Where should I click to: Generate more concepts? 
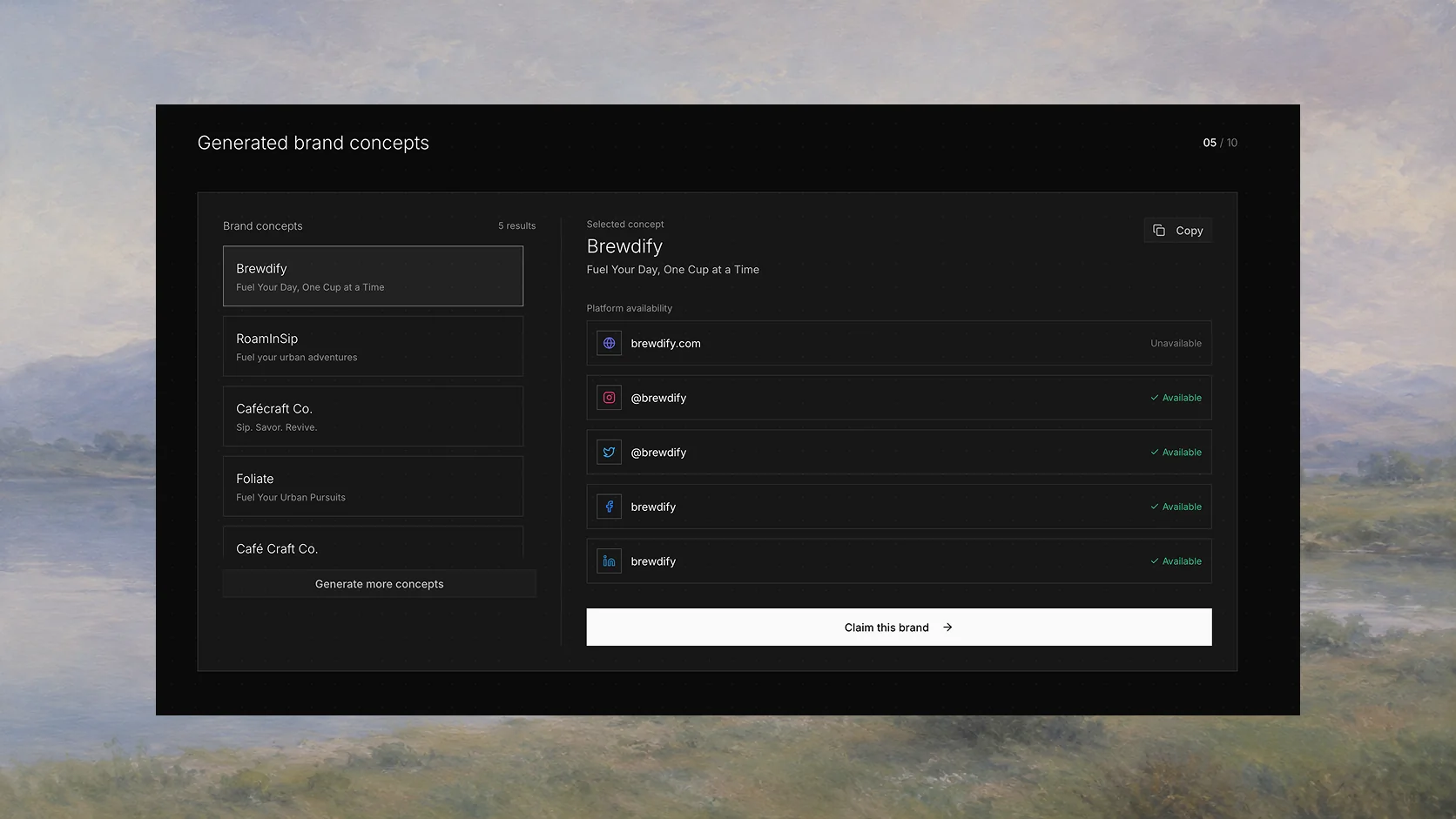pyautogui.click(x=380, y=584)
